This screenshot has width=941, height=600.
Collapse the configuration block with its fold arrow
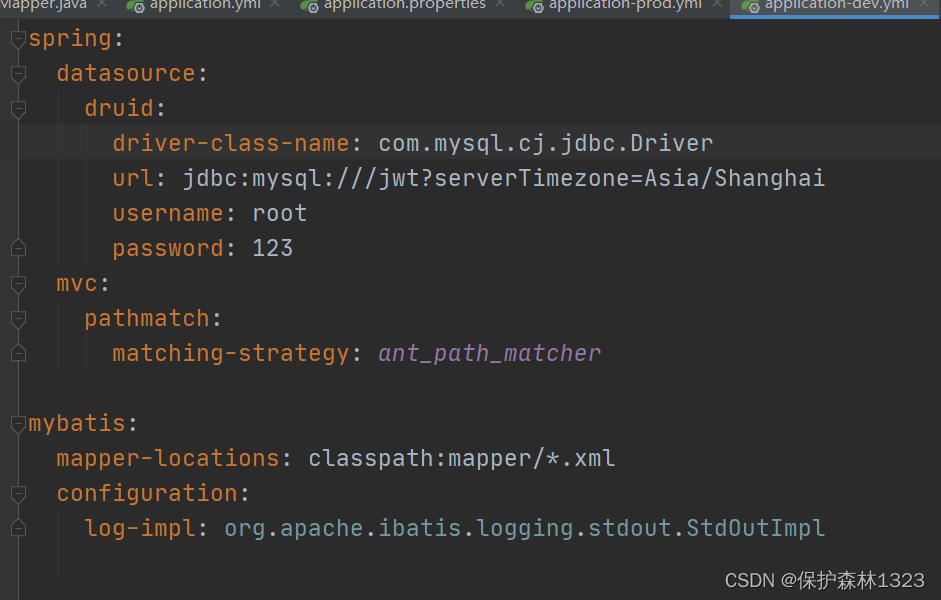[x=18, y=493]
